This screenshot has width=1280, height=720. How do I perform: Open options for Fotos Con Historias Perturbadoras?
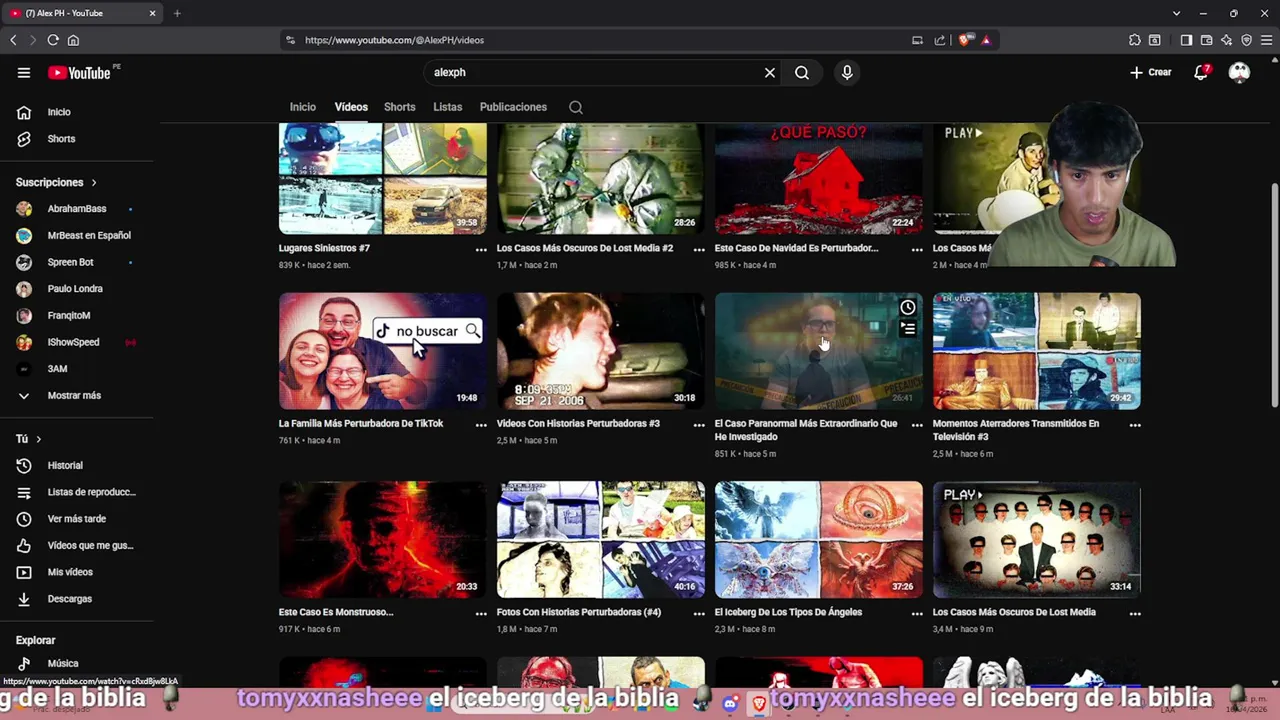tap(699, 614)
